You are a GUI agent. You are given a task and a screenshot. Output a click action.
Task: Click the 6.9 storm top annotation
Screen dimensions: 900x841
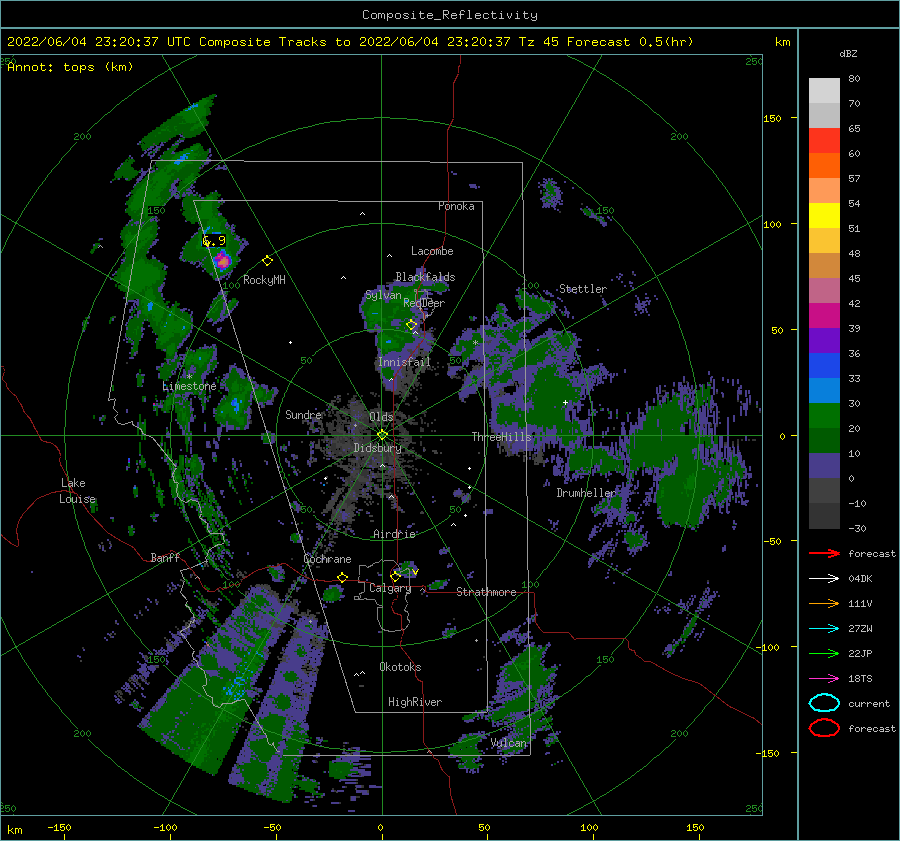(215, 241)
